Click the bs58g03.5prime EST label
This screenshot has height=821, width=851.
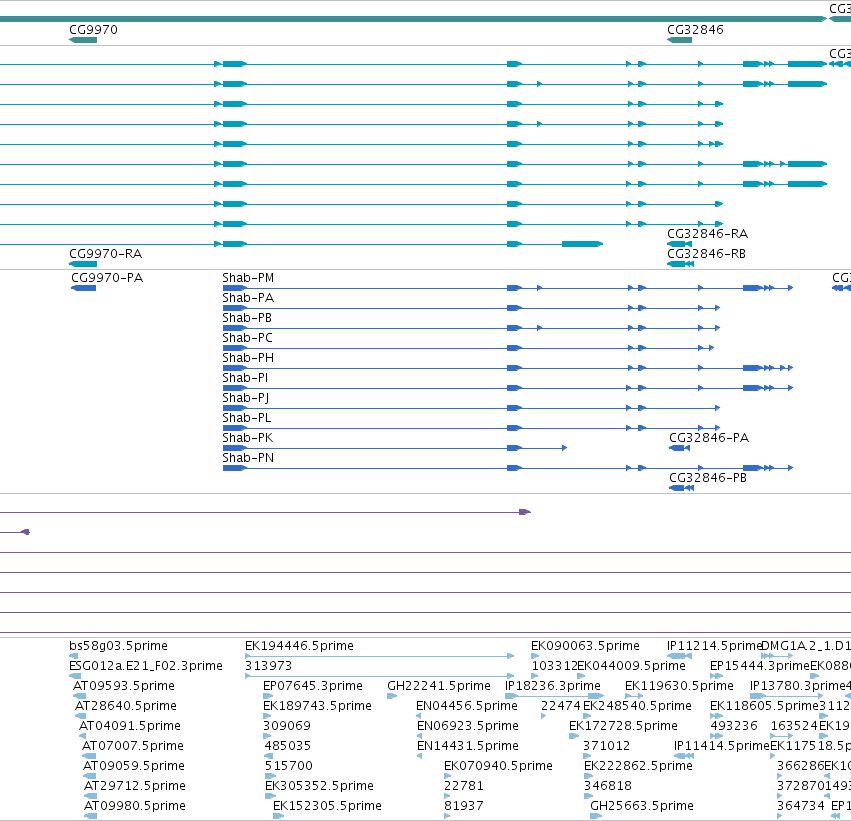[118, 646]
